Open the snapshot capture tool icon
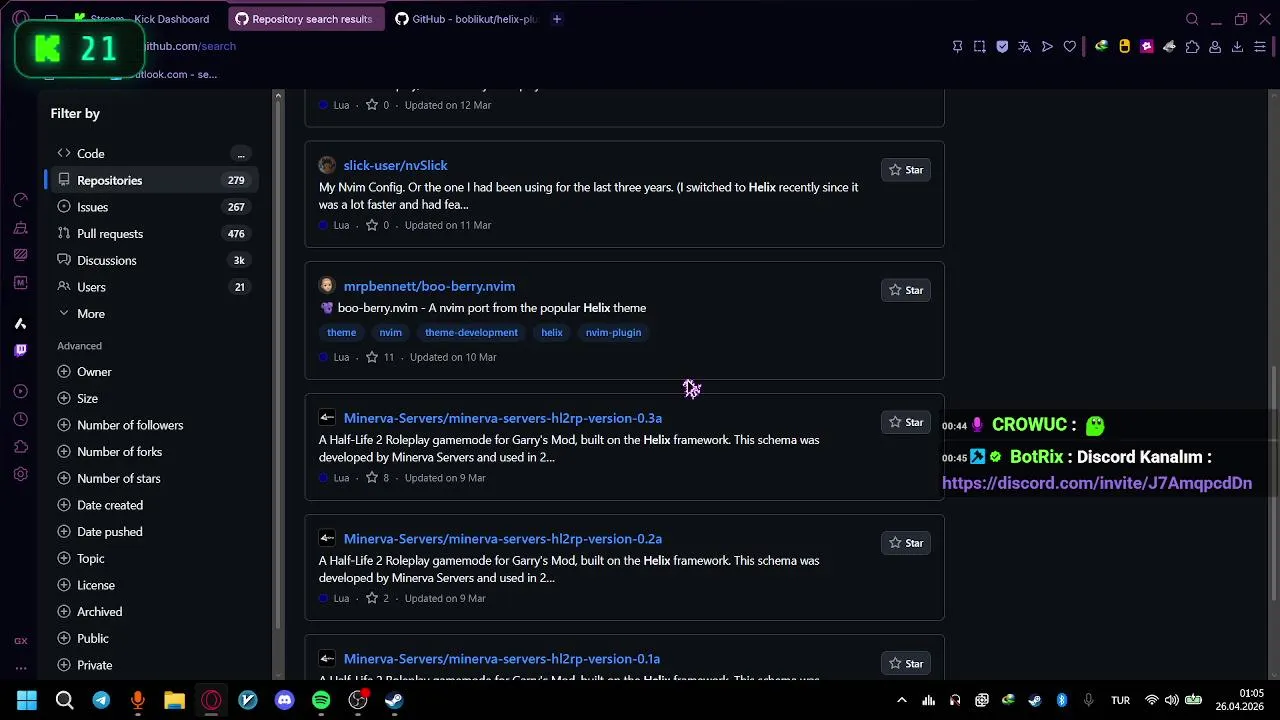Image resolution: width=1280 pixels, height=720 pixels. [x=980, y=46]
